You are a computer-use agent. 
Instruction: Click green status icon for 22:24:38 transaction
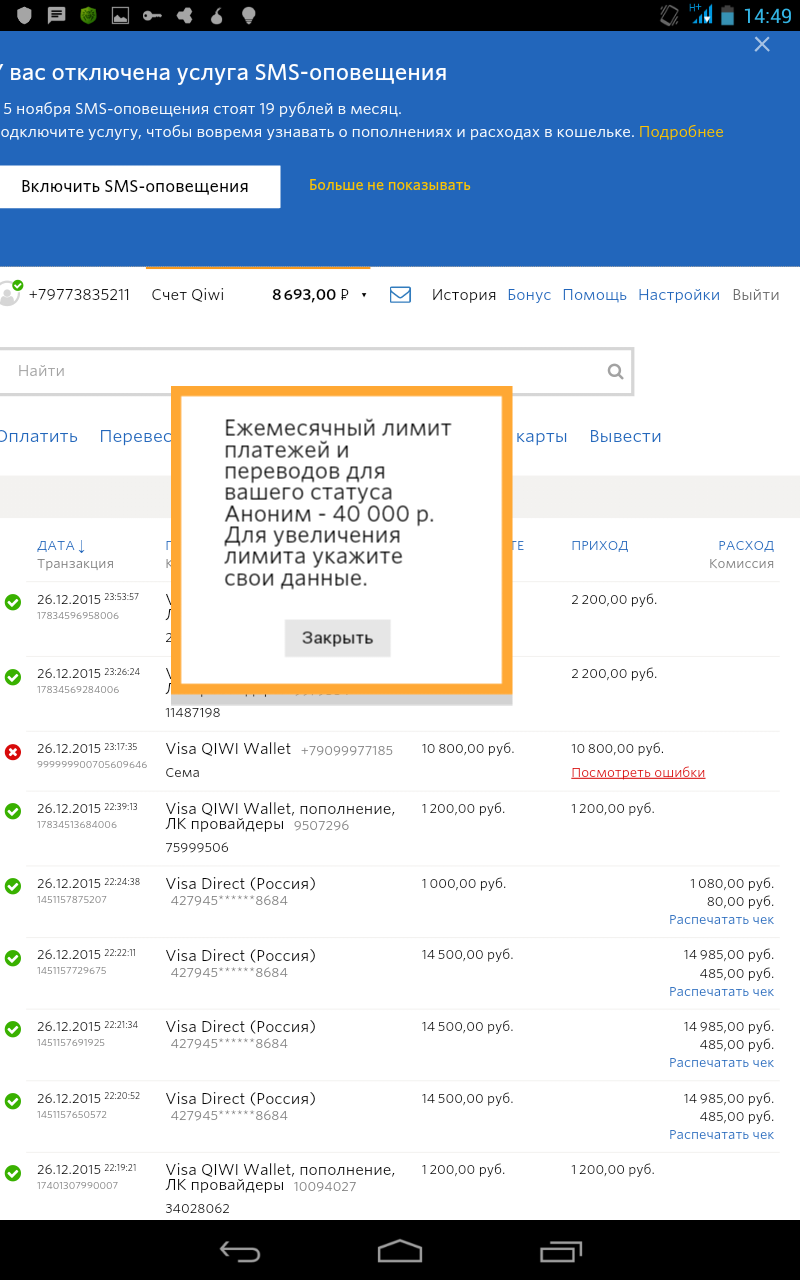[13, 886]
